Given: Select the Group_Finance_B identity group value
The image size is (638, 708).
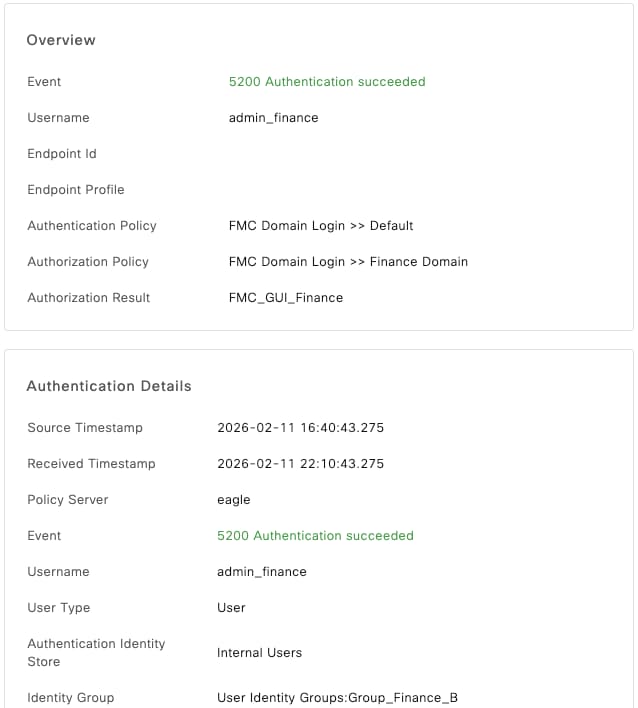Looking at the screenshot, I should pos(337,698).
